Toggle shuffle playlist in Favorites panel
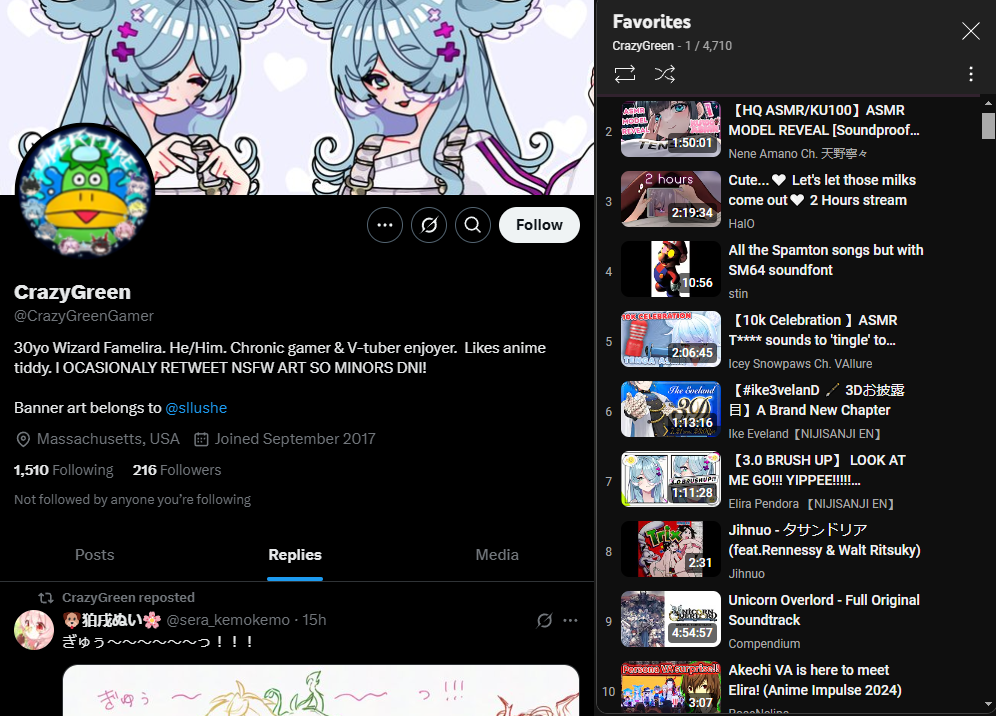The width and height of the screenshot is (996, 716). (x=664, y=74)
